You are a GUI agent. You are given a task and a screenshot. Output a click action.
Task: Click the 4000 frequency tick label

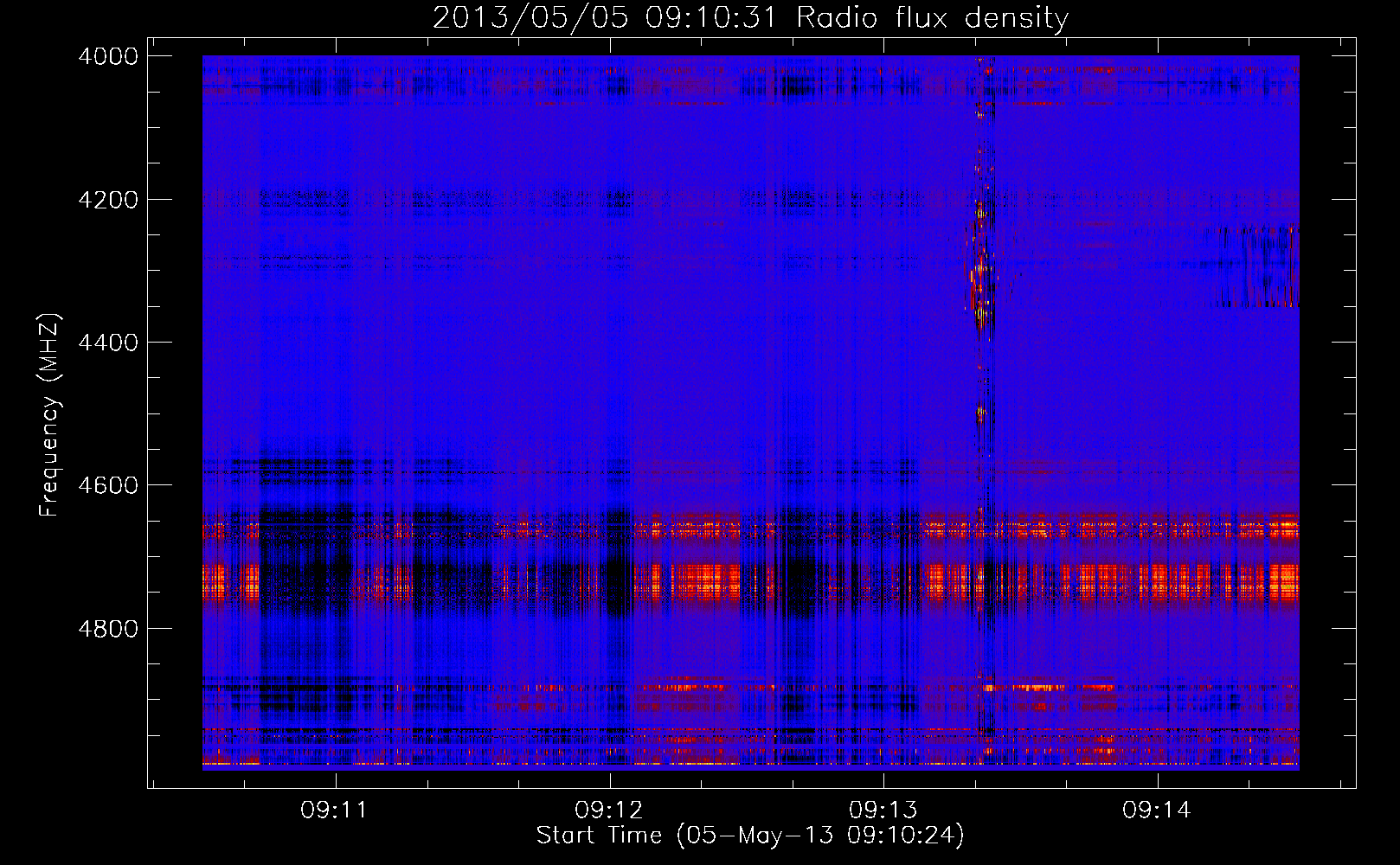108,56
